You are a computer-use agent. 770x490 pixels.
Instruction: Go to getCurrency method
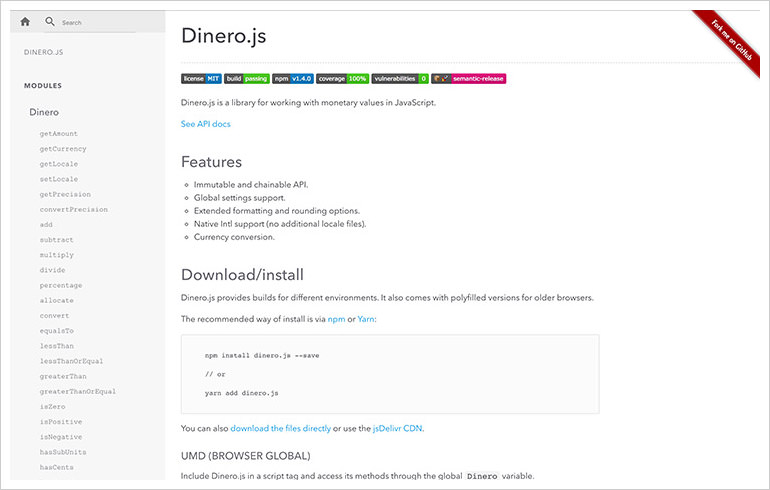pyautogui.click(x=63, y=149)
